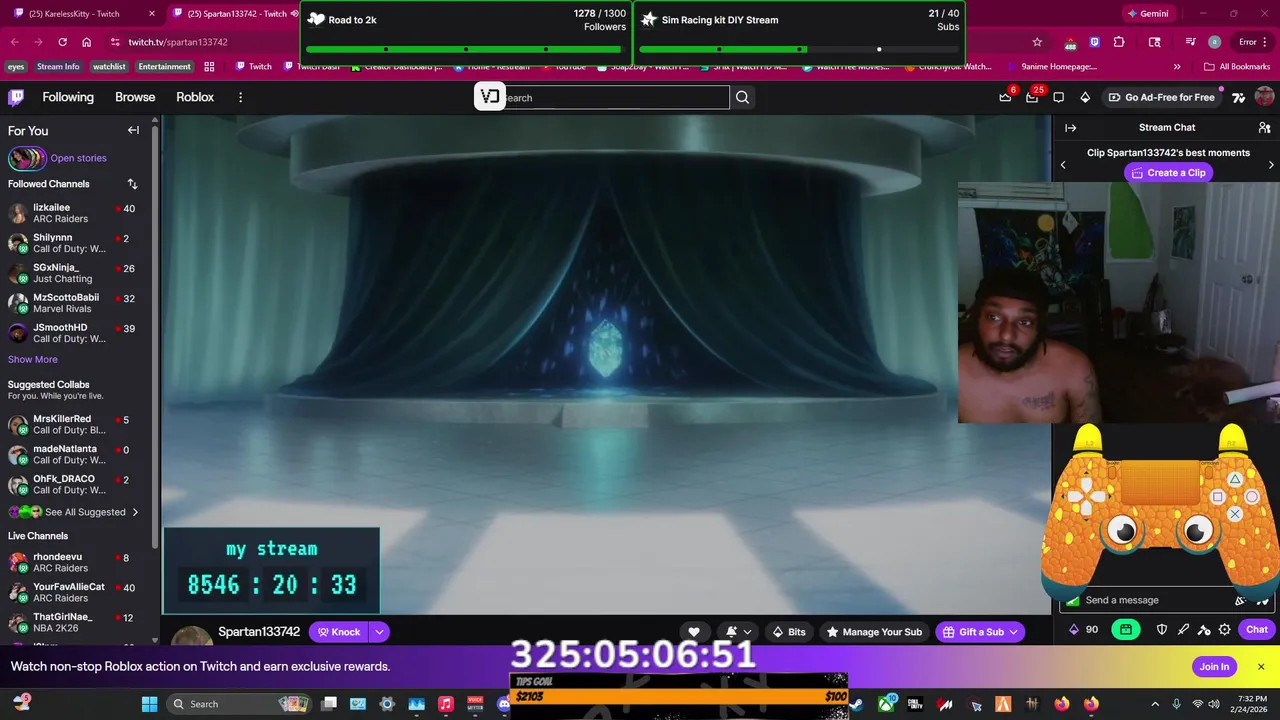Bookmark this page with the star
Screen dimensions: 1280x720
(1037, 42)
